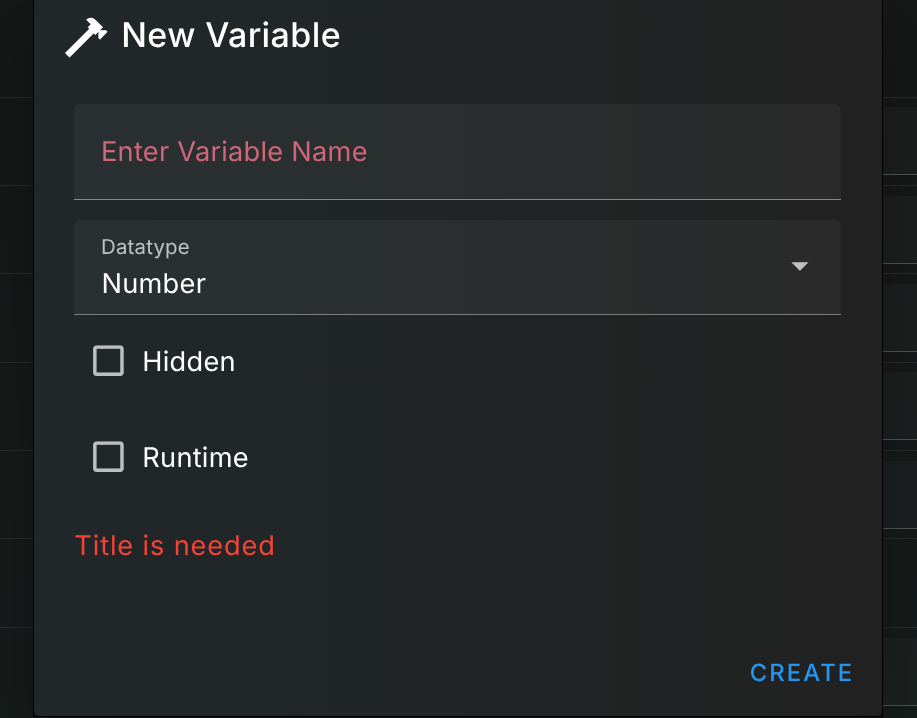Click the "Enter Variable Name" placeholder text

click(x=234, y=152)
